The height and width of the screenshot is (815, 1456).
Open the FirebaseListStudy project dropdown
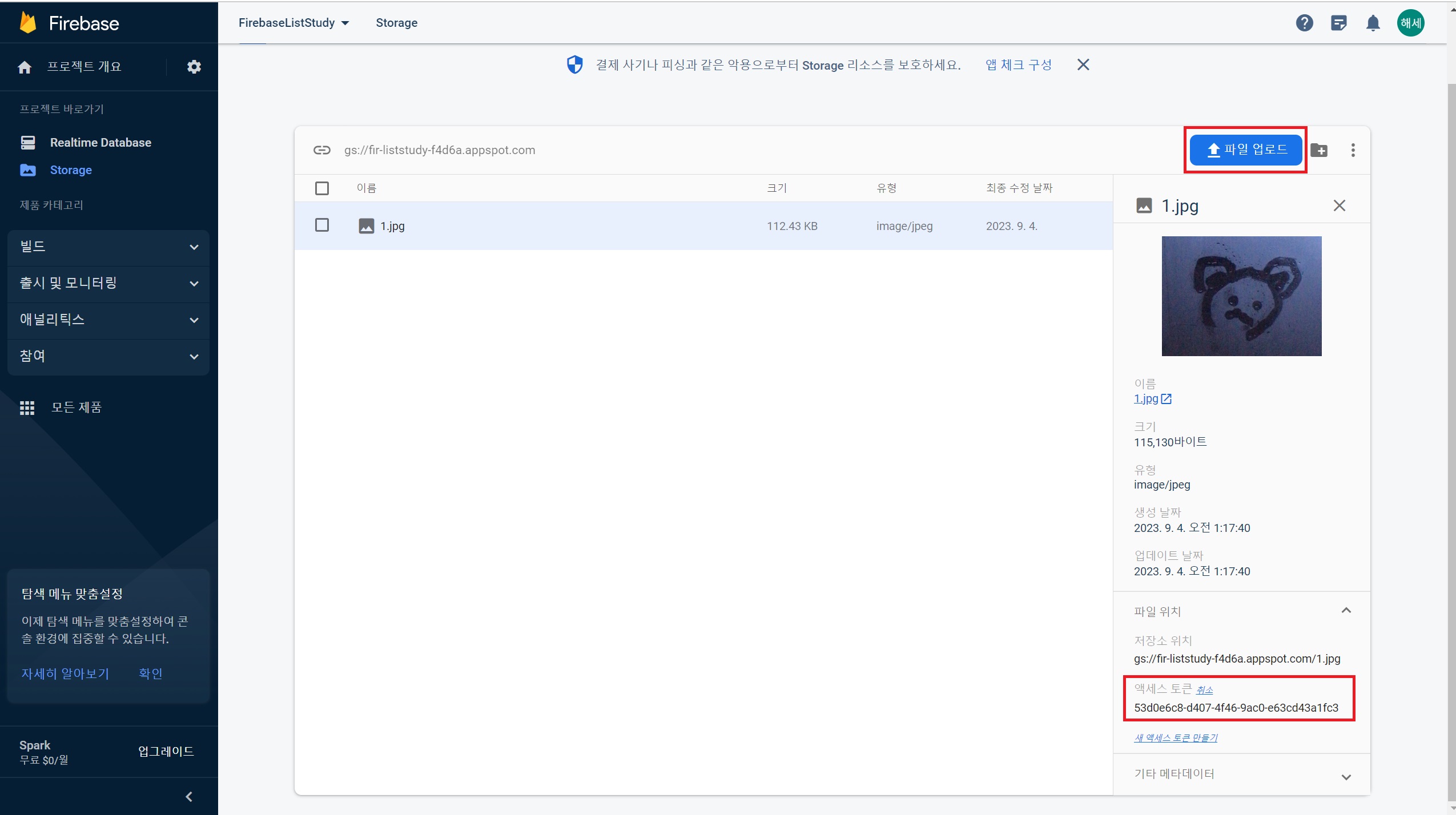click(x=293, y=23)
